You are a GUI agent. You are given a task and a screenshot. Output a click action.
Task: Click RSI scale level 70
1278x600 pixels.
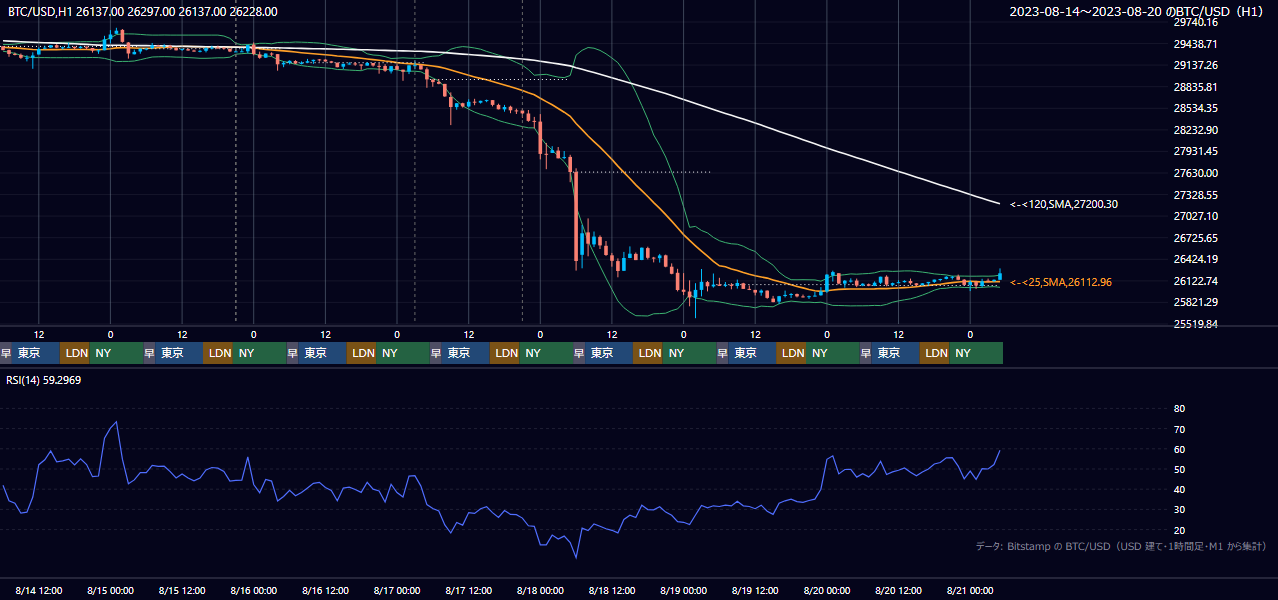[1179, 429]
